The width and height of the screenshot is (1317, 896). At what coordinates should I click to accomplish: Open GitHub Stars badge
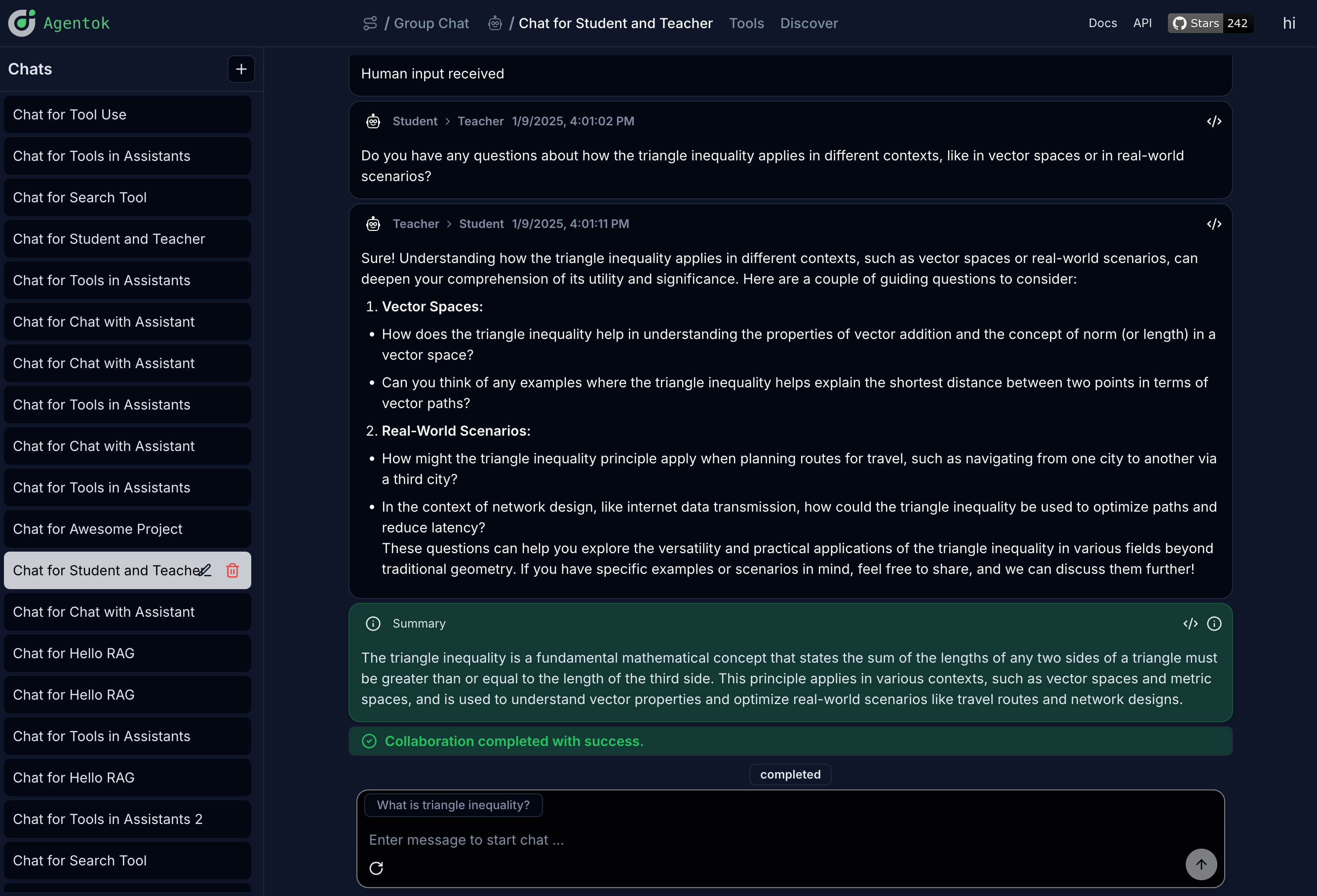[x=1210, y=23]
